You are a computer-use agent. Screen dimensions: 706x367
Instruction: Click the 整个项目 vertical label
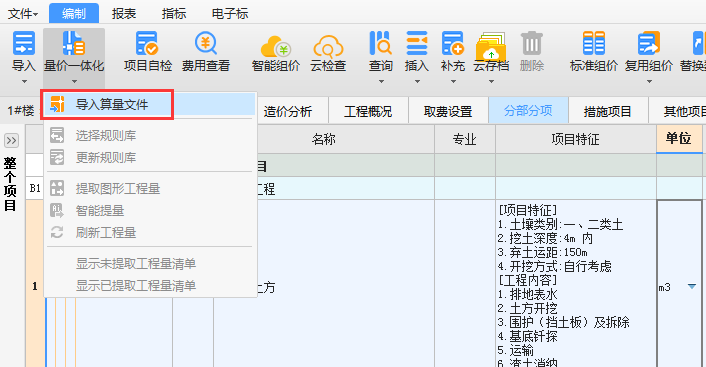point(10,185)
